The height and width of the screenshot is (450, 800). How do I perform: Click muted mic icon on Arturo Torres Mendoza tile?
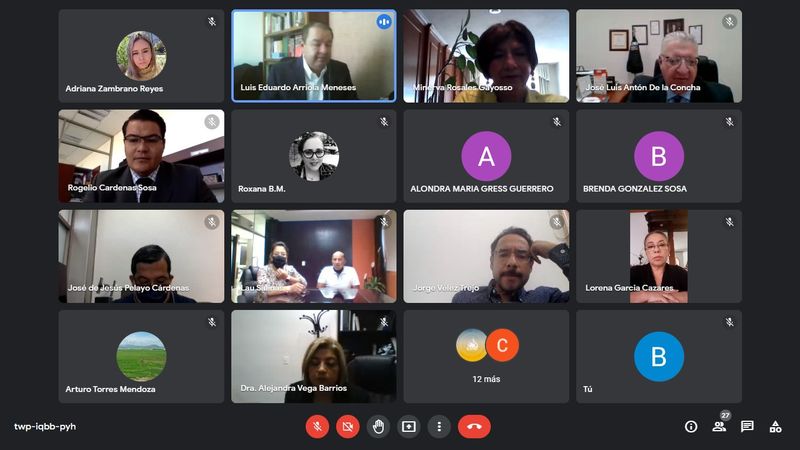pos(212,322)
